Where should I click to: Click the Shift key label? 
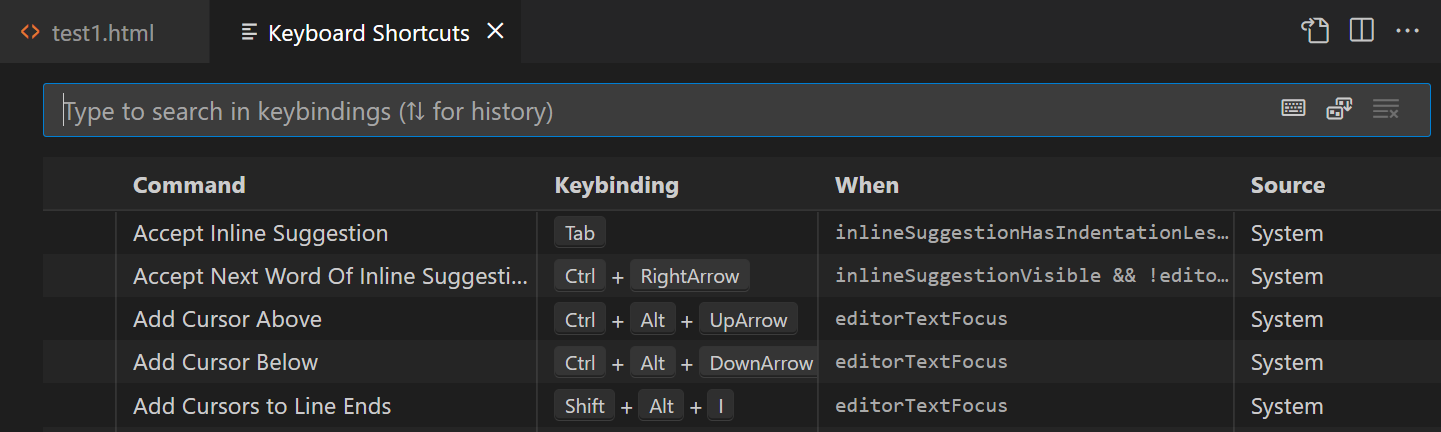coord(585,406)
